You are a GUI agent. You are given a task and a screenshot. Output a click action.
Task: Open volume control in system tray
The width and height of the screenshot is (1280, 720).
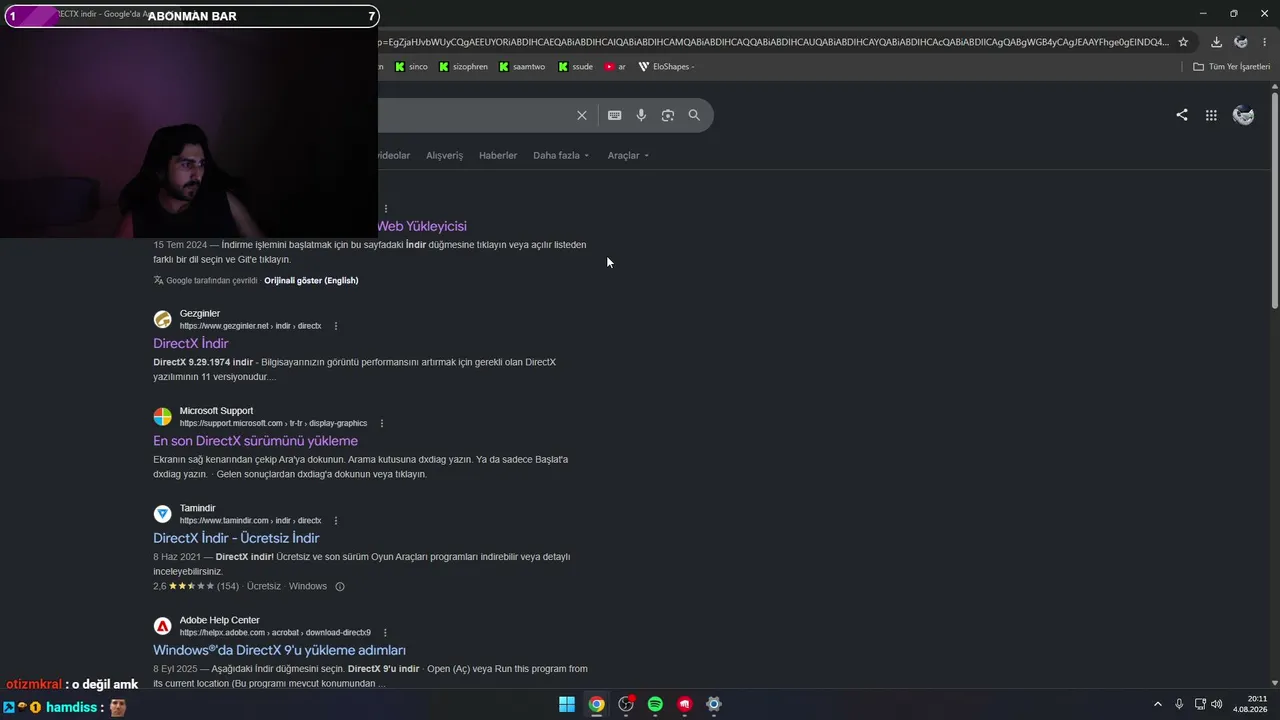[1217, 704]
